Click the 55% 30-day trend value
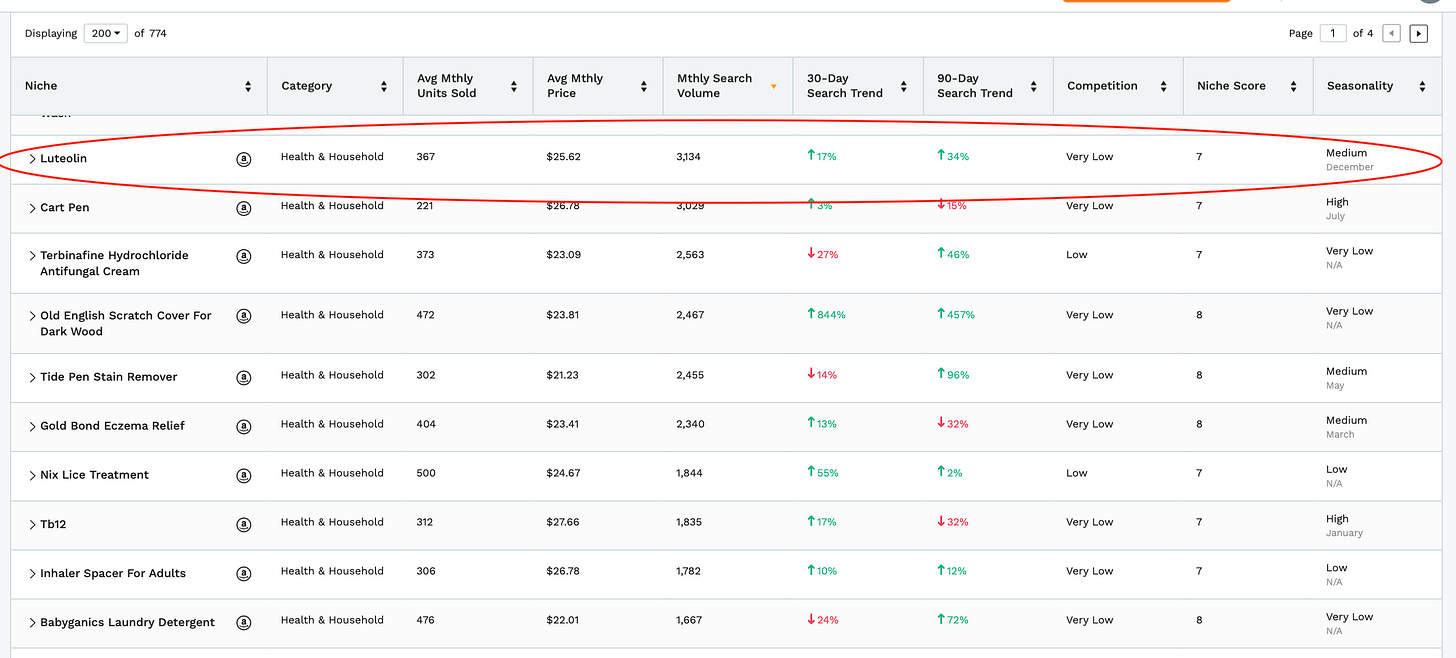The image size is (1456, 658). pos(822,473)
